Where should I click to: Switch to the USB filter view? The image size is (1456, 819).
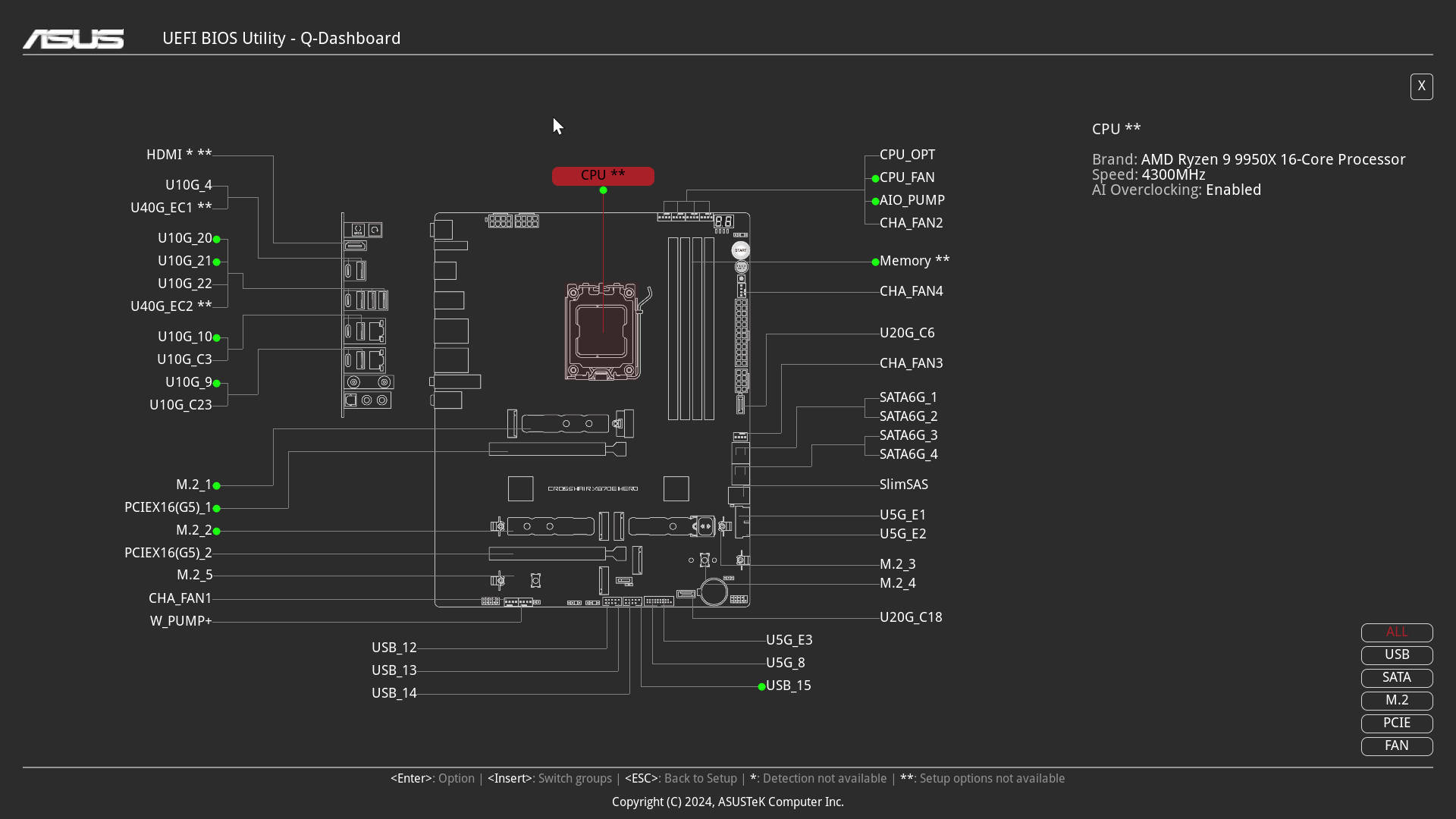click(1396, 654)
